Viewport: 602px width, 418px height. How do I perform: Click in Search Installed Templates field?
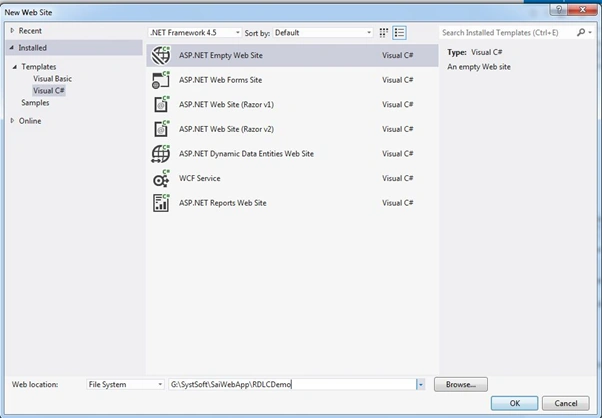pos(507,33)
